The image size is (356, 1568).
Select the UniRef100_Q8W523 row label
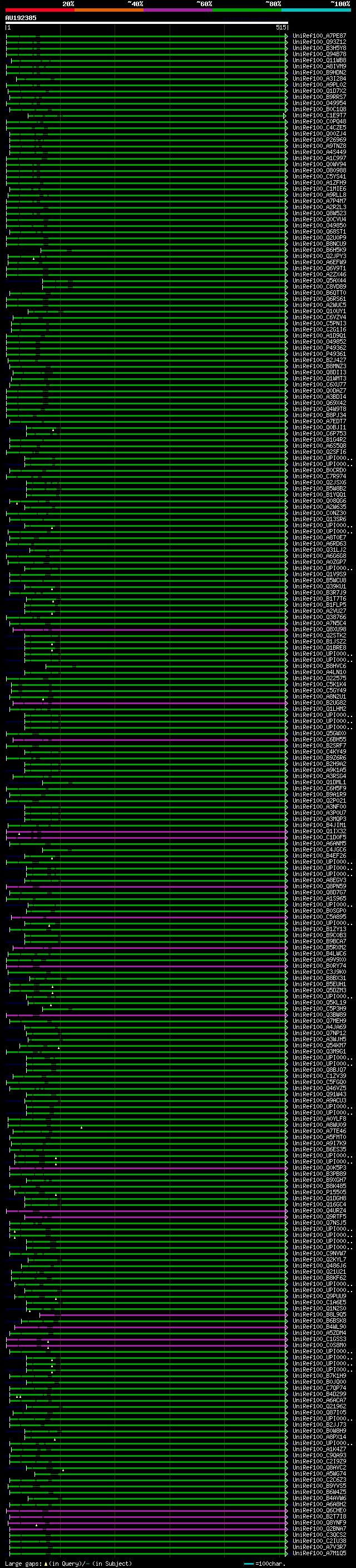319,213
